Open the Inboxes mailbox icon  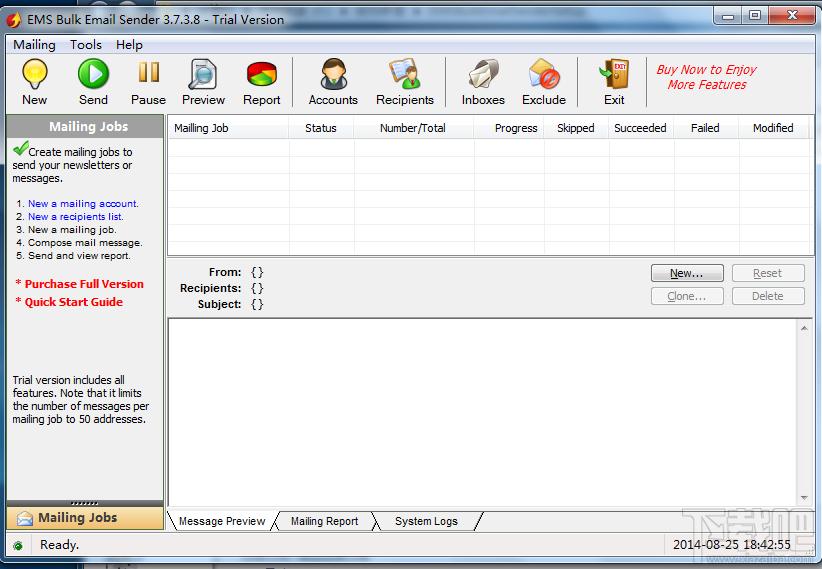483,74
